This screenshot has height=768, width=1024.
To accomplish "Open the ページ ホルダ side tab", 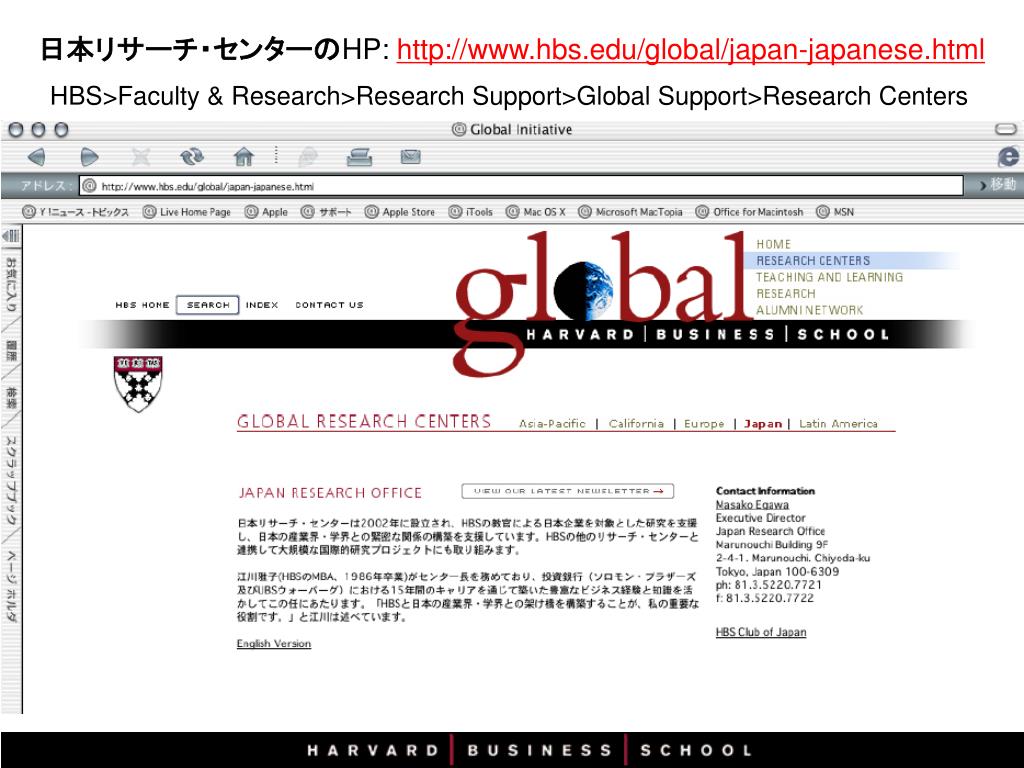I will click(x=11, y=586).
